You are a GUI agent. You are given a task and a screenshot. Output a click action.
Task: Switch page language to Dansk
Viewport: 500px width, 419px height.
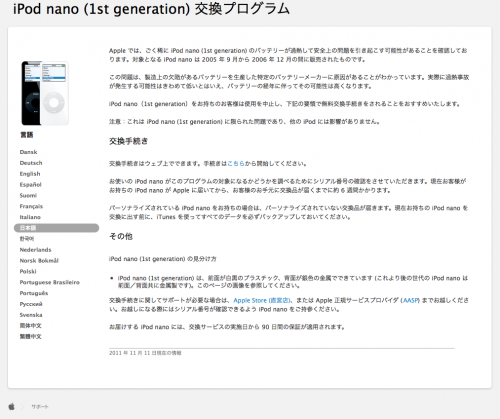click(x=28, y=152)
